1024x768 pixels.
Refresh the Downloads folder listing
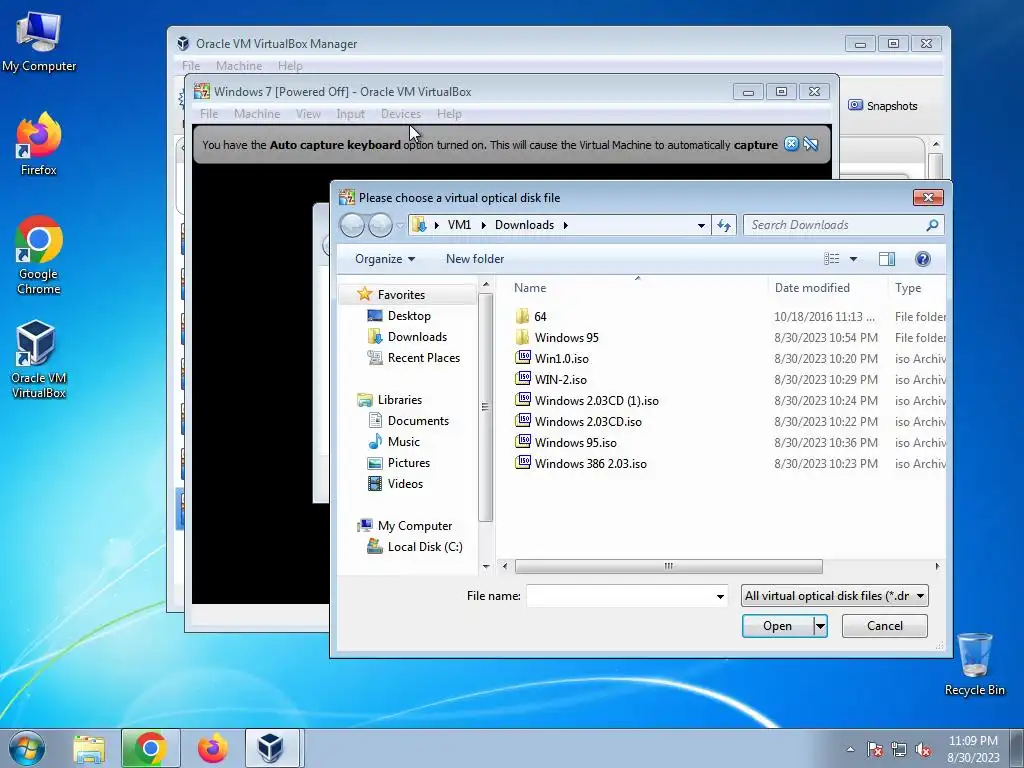(724, 225)
